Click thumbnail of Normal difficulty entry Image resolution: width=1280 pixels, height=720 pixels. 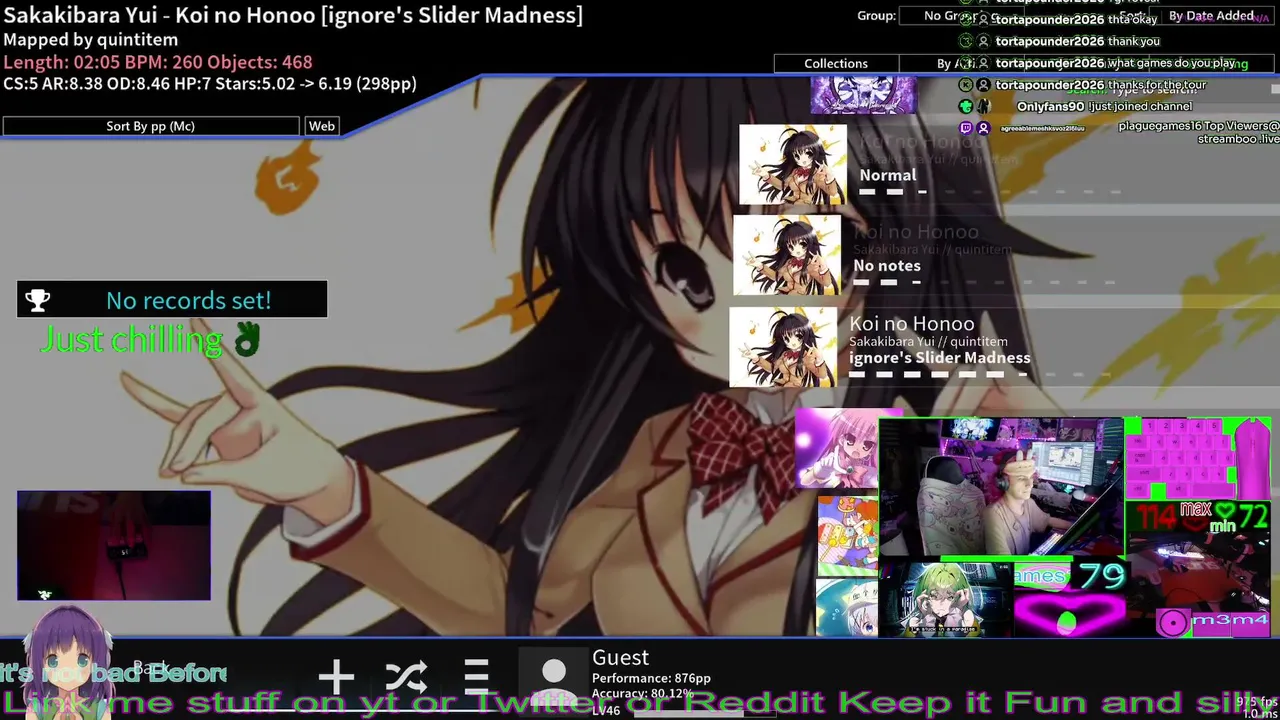(793, 165)
